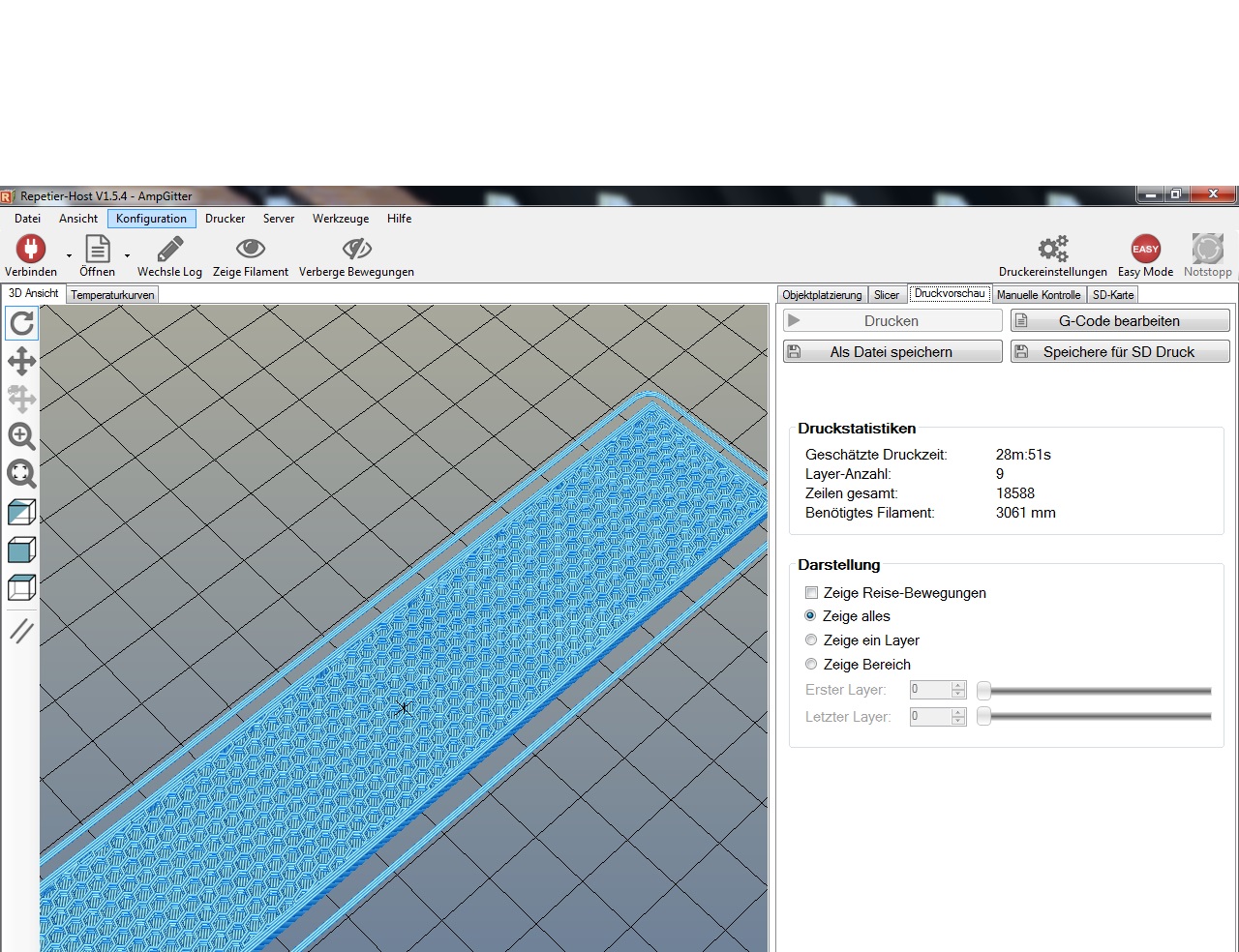Enable Zeige Reise-Bewegungen checkbox
Image resolution: width=1239 pixels, height=952 pixels.
pyautogui.click(x=811, y=593)
